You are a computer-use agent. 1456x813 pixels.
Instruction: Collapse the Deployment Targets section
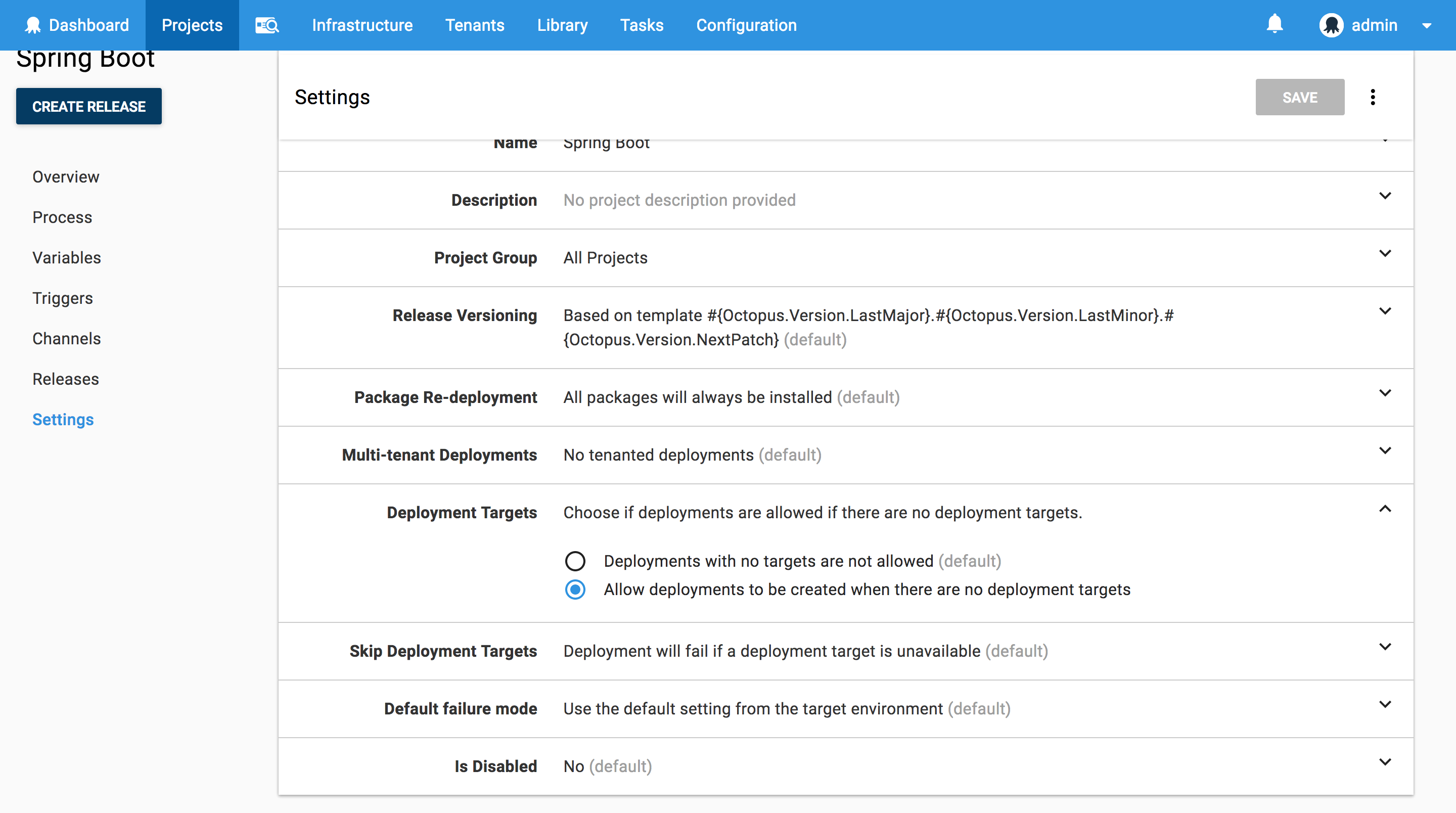coord(1385,509)
